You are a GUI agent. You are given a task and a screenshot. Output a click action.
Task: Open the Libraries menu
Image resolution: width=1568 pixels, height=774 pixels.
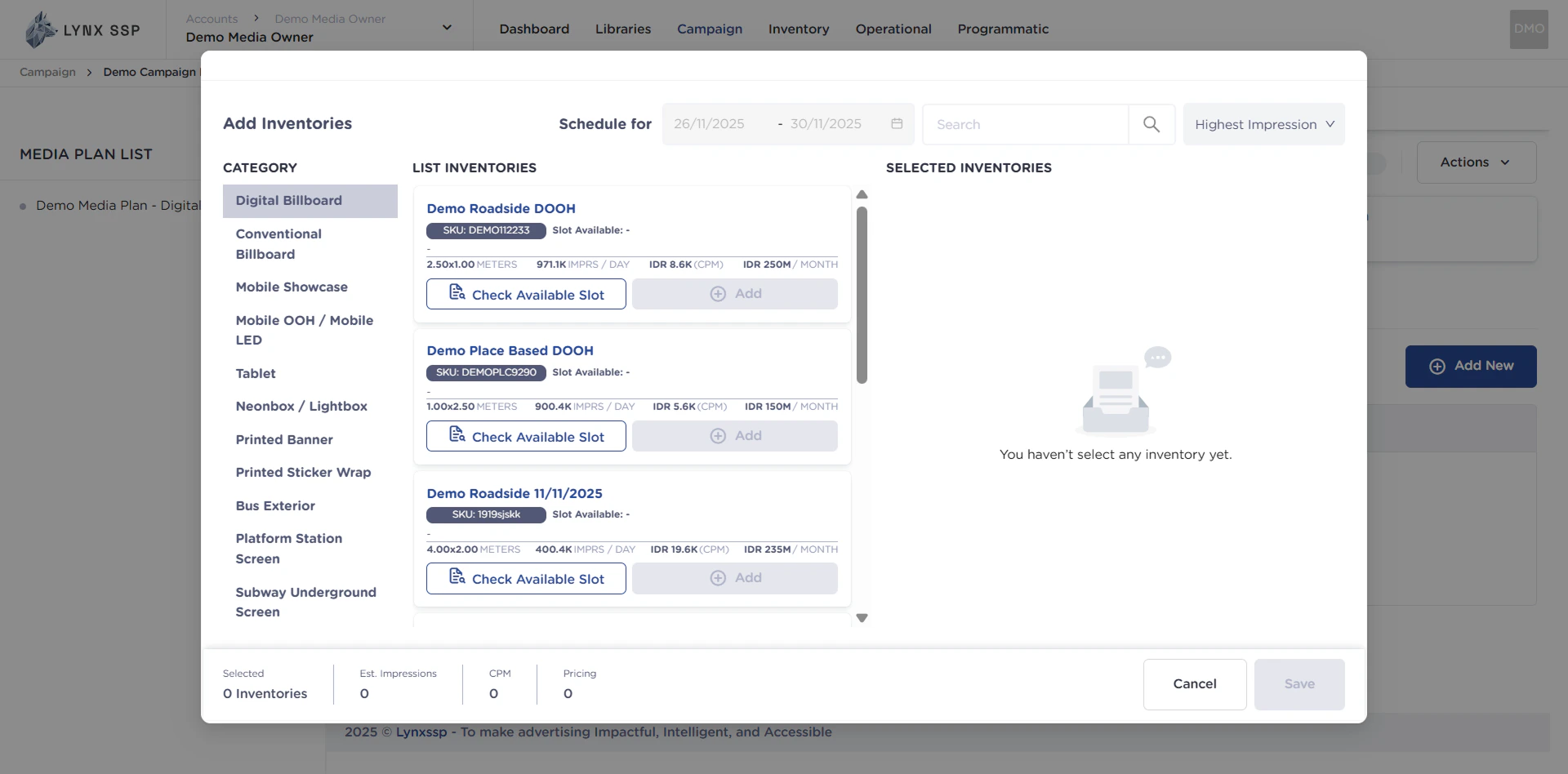(623, 29)
